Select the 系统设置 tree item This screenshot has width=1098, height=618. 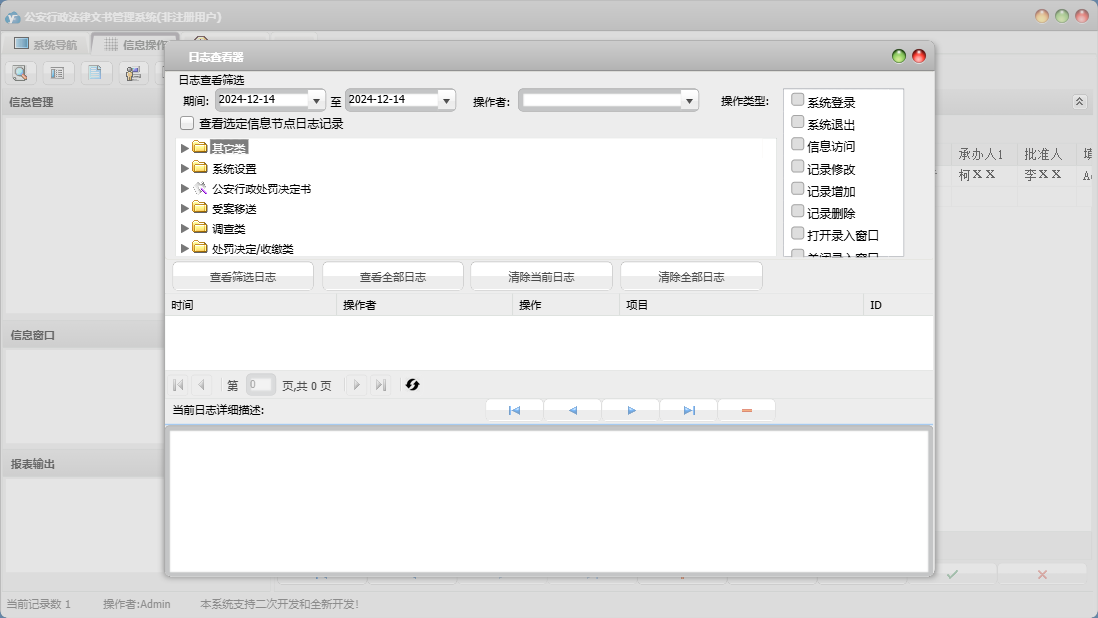[x=235, y=169]
